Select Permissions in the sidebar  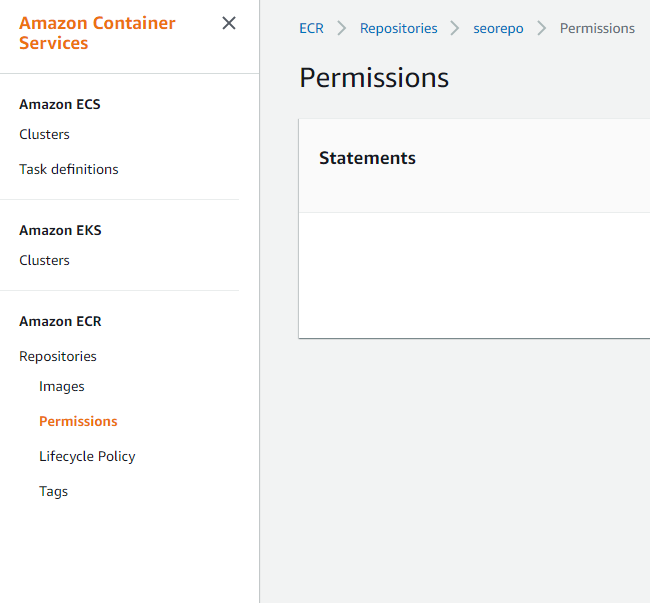click(78, 421)
